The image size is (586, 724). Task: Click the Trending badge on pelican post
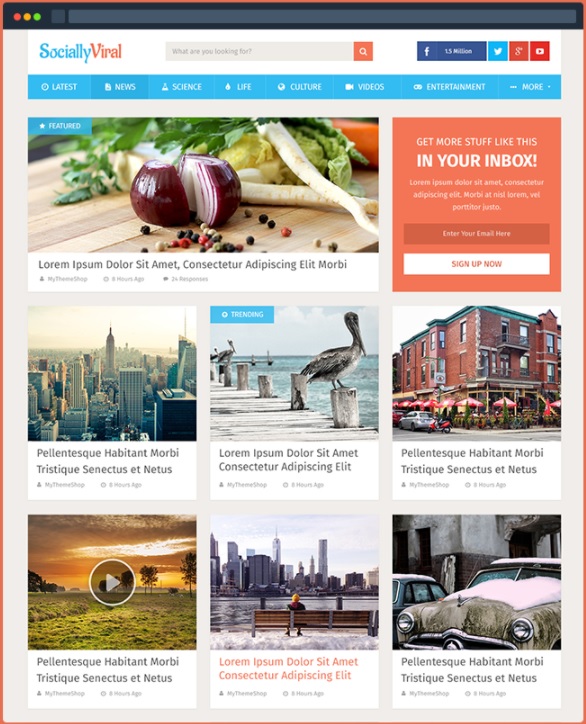[x=242, y=314]
